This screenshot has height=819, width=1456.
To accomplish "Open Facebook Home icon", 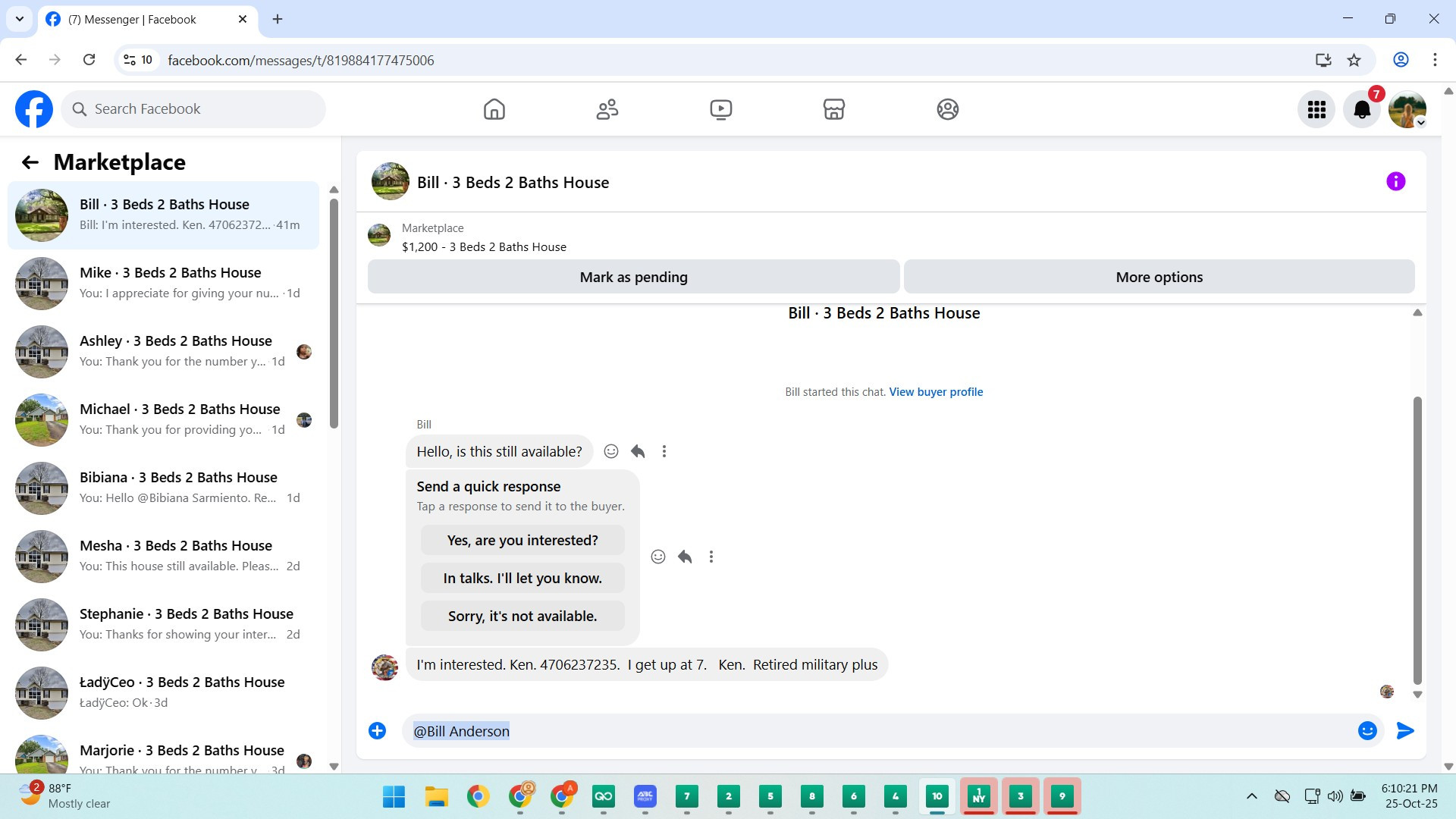I will coord(494,109).
